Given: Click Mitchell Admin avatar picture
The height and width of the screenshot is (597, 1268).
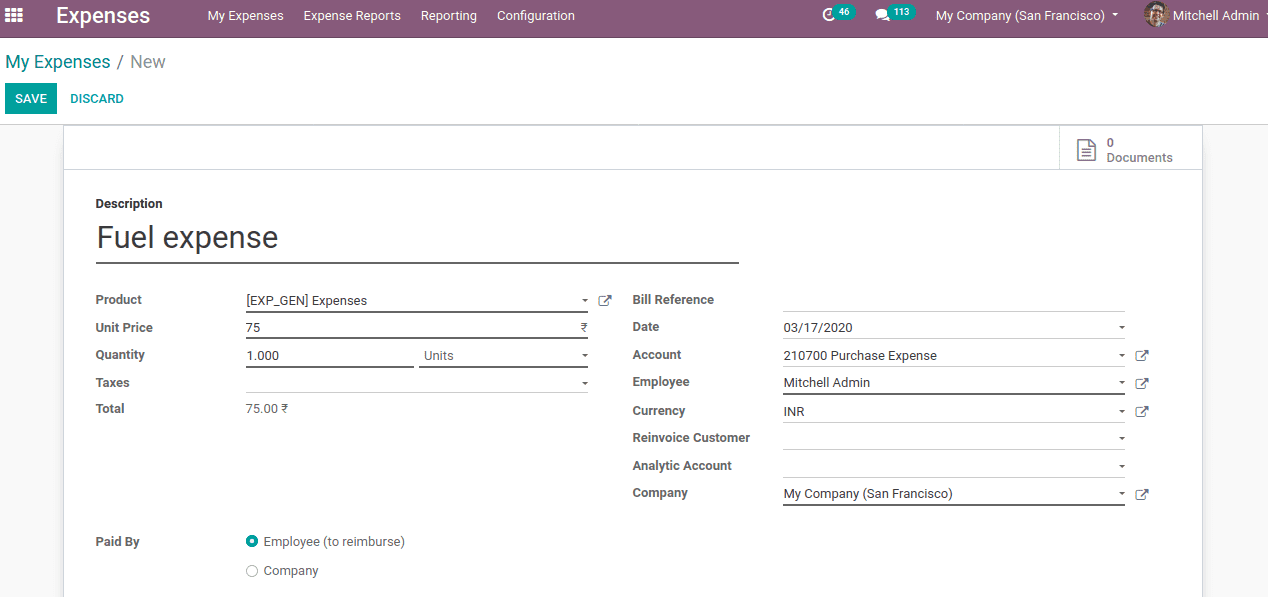Looking at the screenshot, I should pos(1156,15).
